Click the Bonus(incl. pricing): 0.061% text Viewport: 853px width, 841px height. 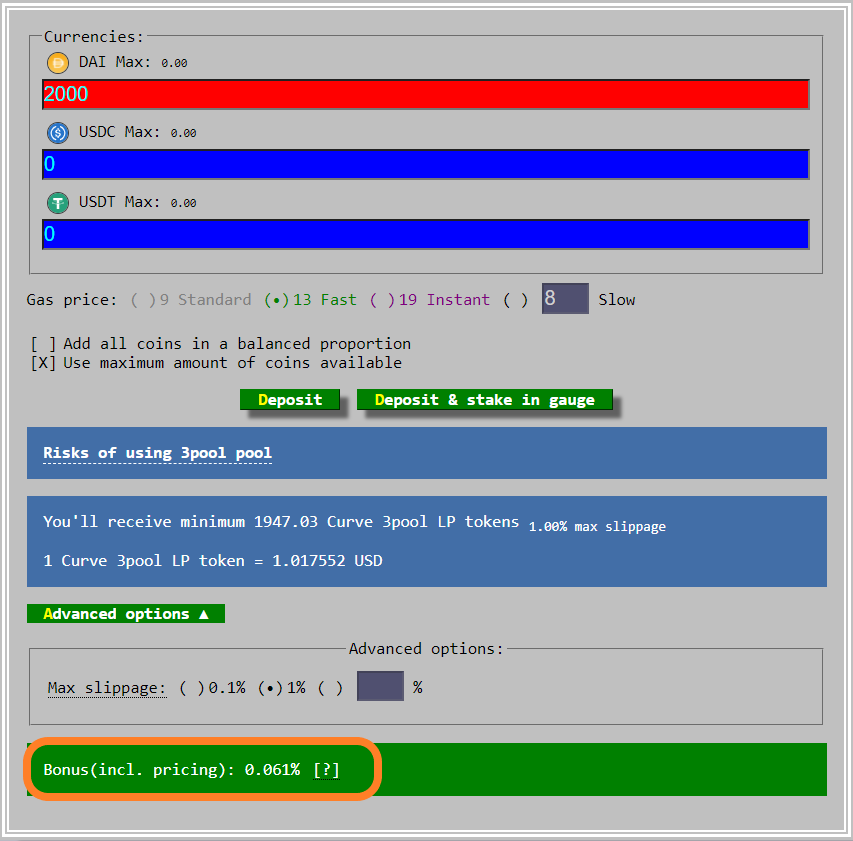[172, 770]
